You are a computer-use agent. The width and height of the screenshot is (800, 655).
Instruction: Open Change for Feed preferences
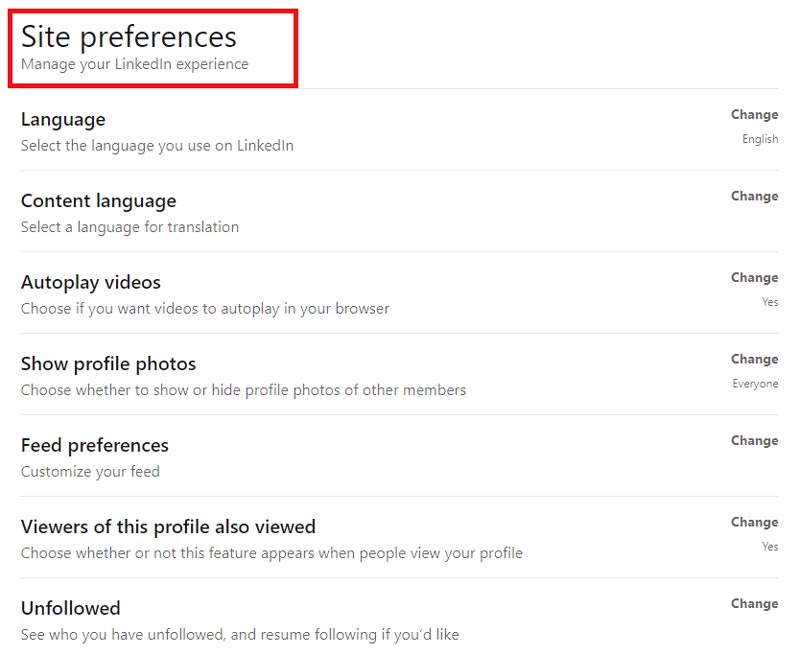(754, 441)
